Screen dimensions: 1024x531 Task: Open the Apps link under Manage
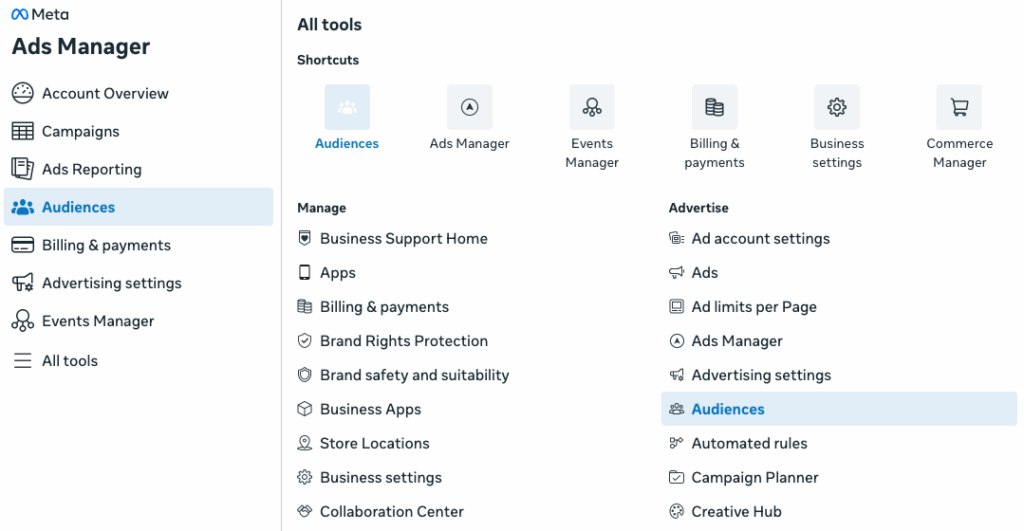tap(338, 272)
